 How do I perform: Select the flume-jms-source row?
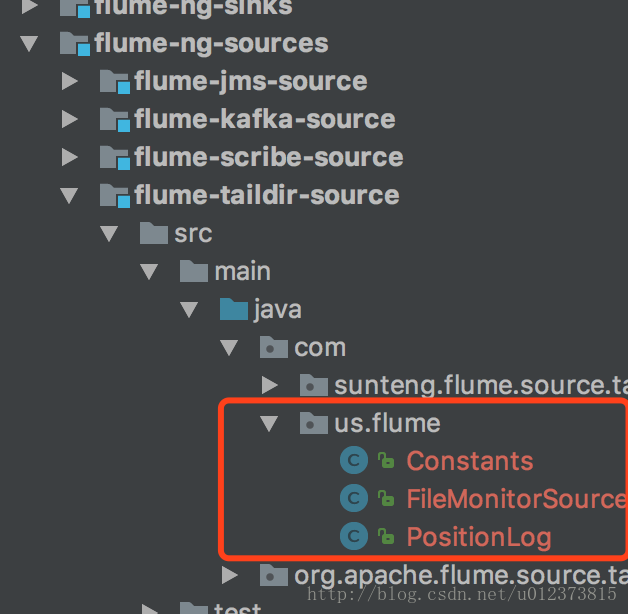coord(314,81)
